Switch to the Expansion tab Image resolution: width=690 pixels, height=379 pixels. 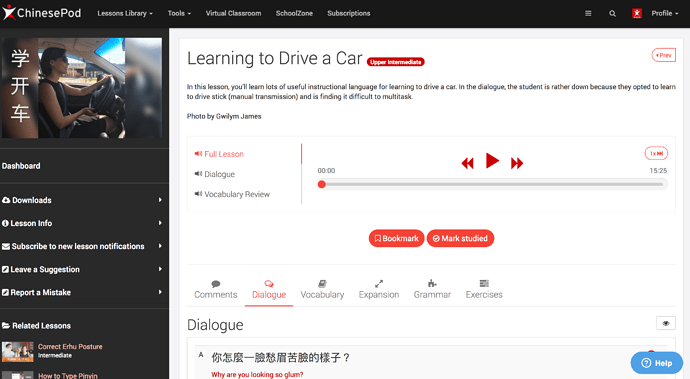pyautogui.click(x=378, y=290)
